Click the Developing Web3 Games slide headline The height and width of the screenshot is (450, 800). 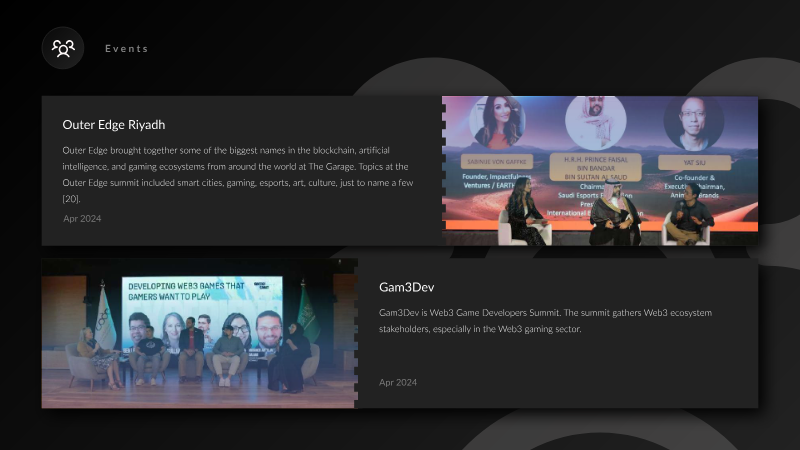coord(187,291)
